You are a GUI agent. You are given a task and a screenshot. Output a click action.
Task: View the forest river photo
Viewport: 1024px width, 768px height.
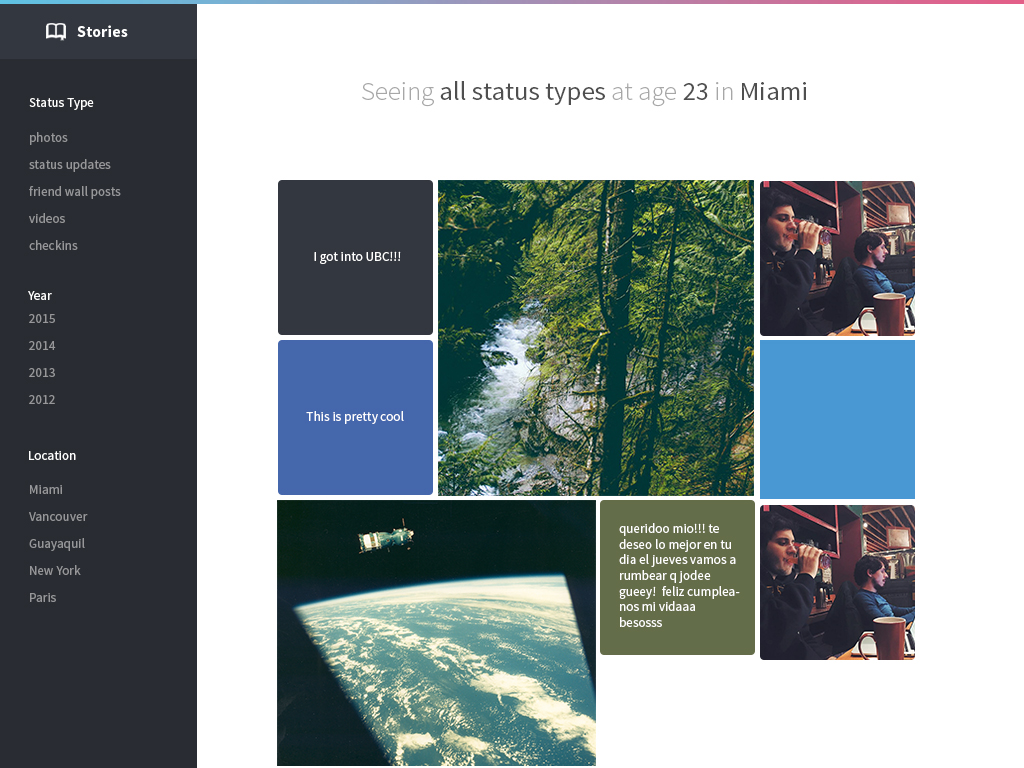(x=596, y=338)
